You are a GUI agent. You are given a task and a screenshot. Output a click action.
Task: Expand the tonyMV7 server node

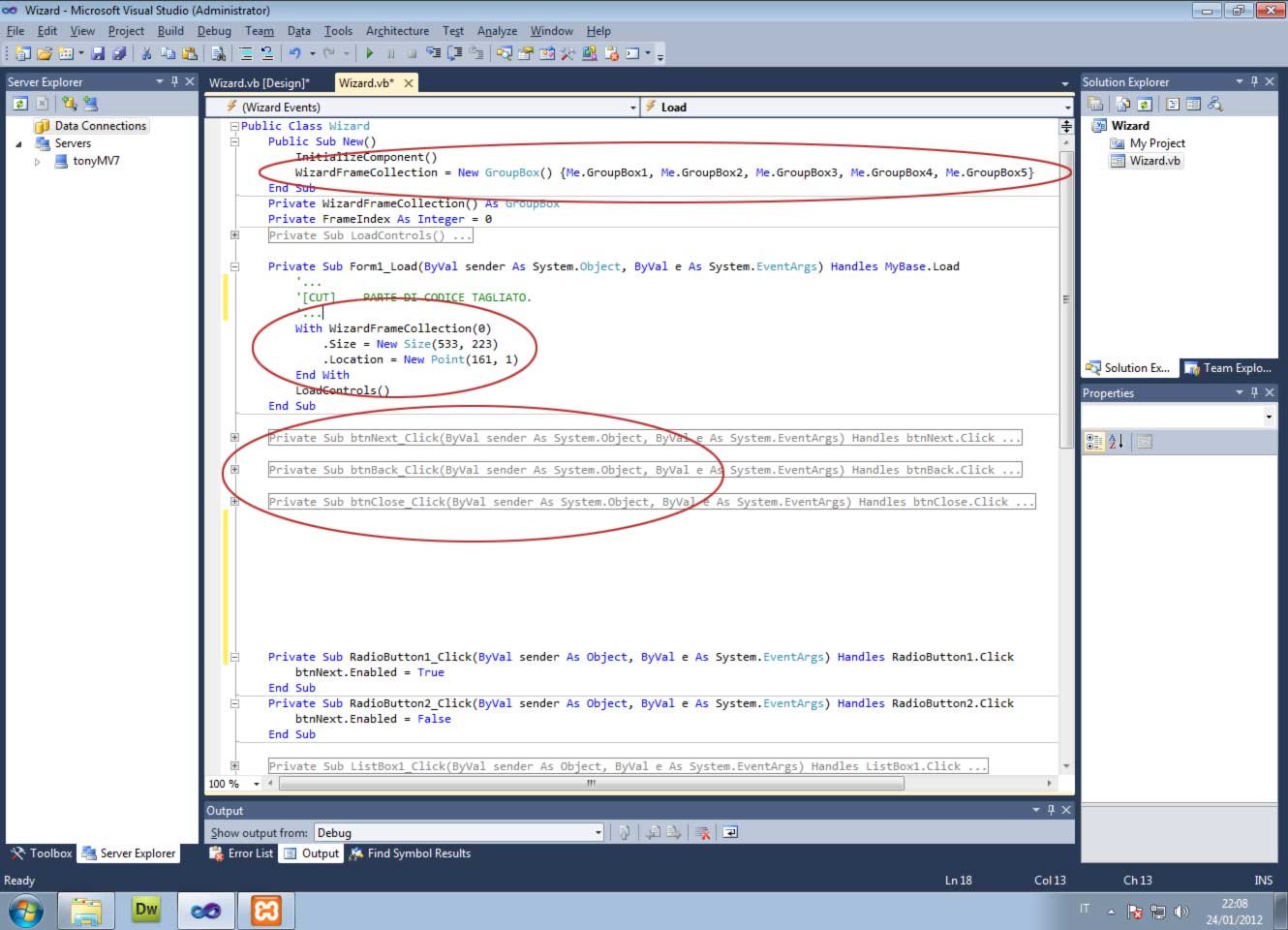[38, 162]
